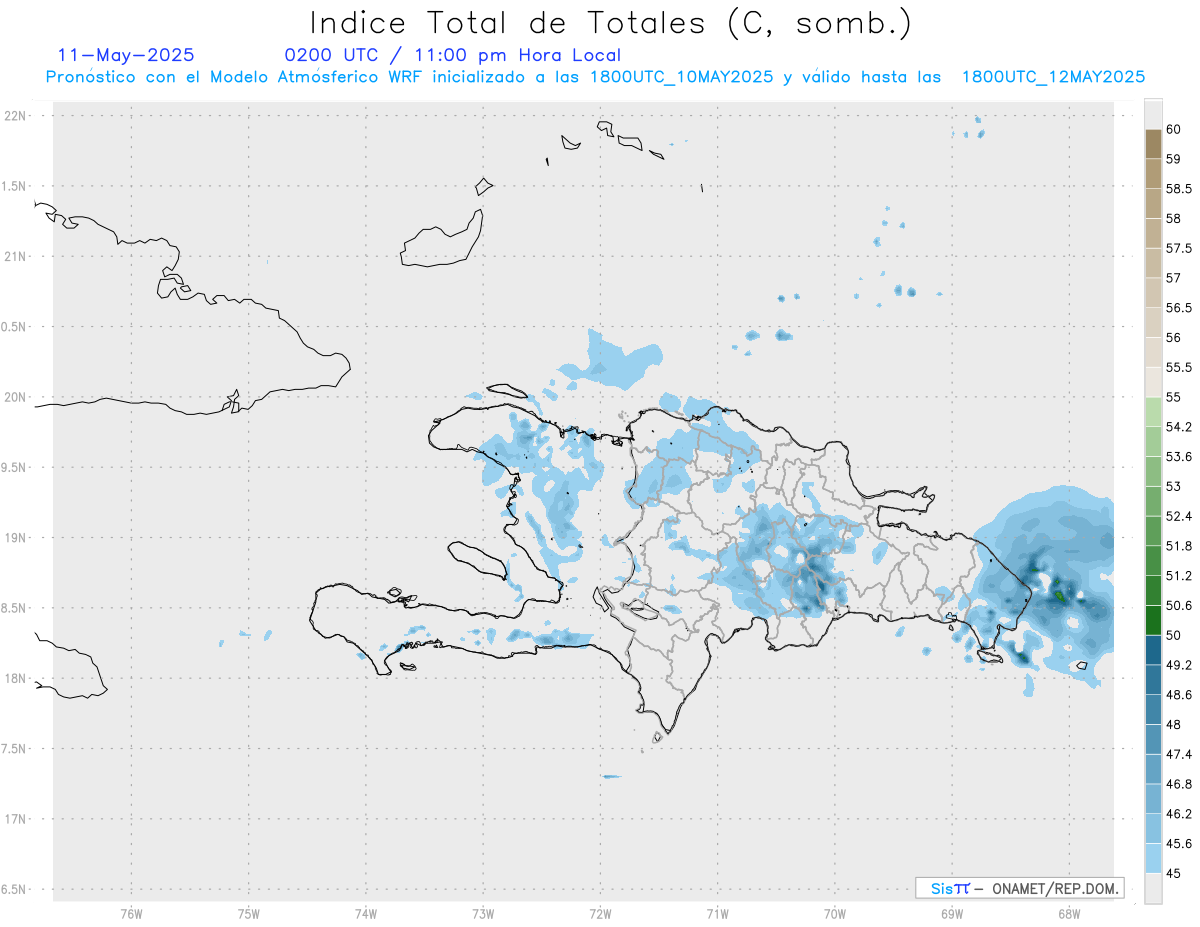Click the "75W" longitude label
1200x927 pixels.
point(248,914)
